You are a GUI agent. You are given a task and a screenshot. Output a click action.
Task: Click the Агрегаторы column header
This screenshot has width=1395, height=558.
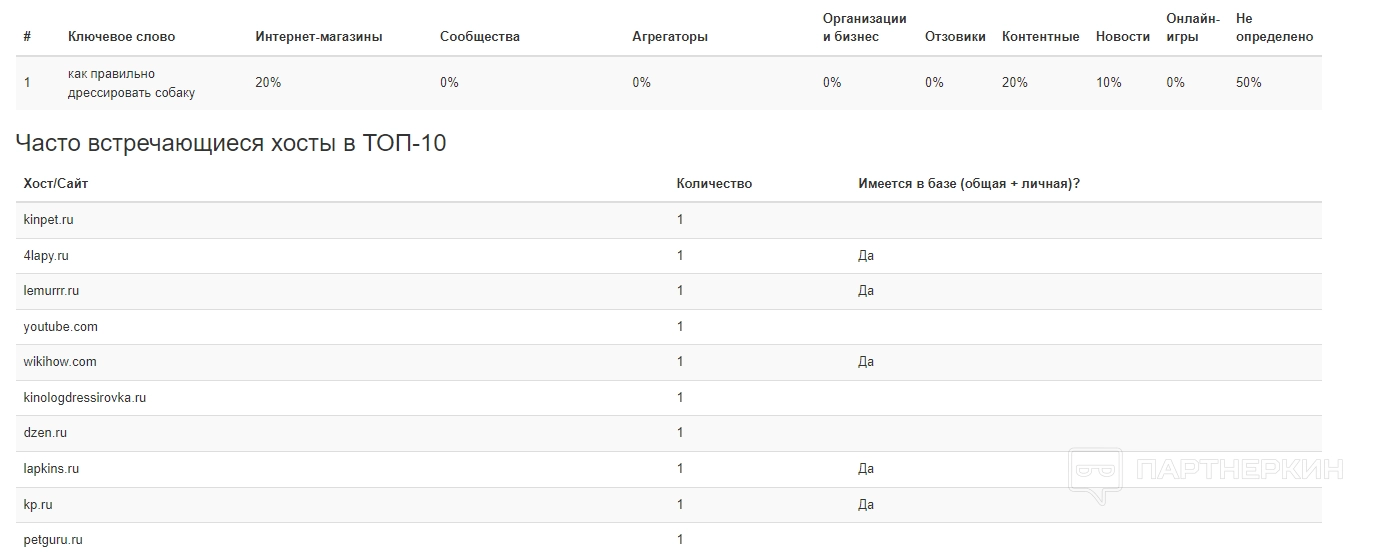(670, 37)
